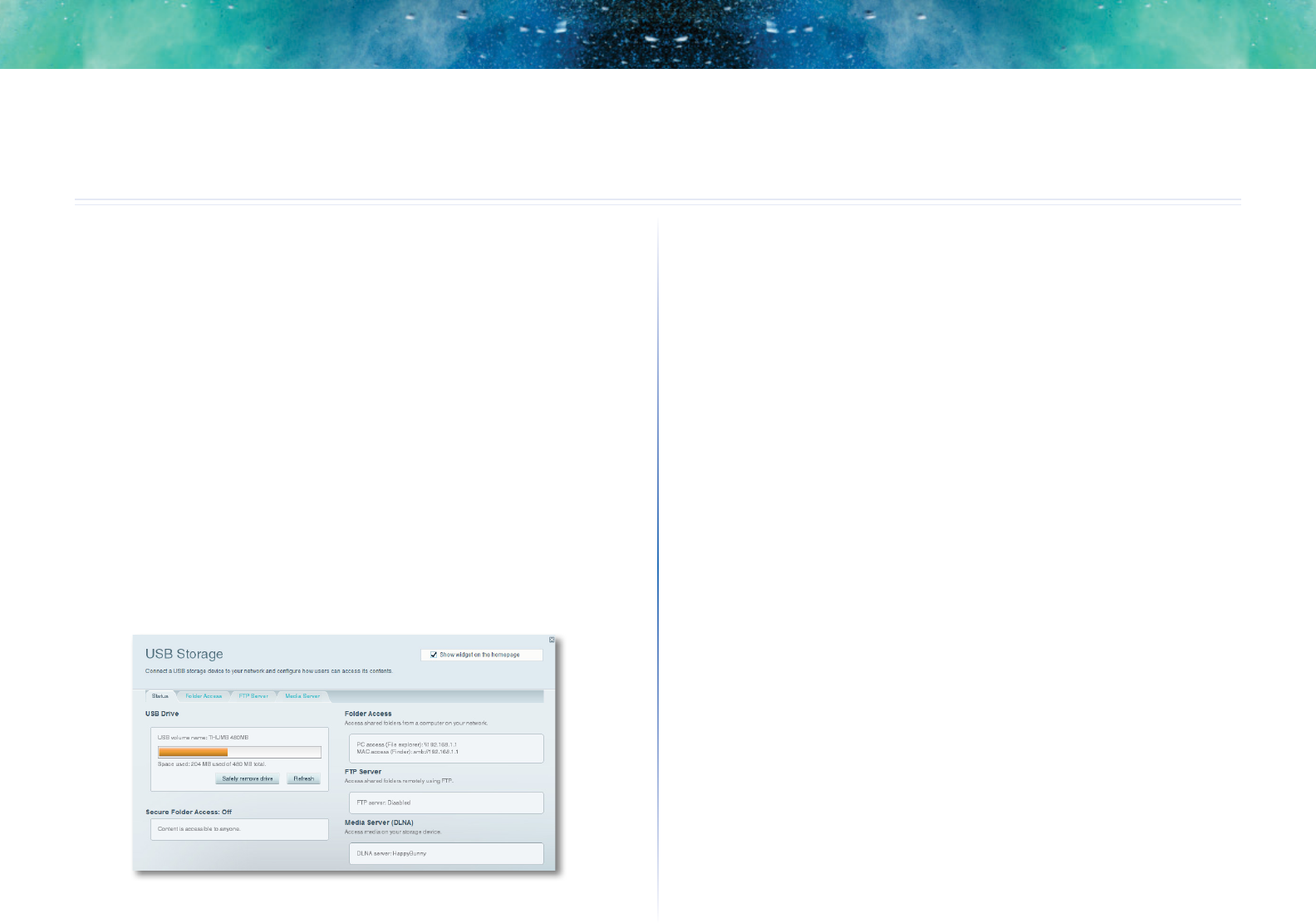Viewport: 1316px width, 923px height.
Task: Switch to the Status tab
Action: click(x=160, y=696)
